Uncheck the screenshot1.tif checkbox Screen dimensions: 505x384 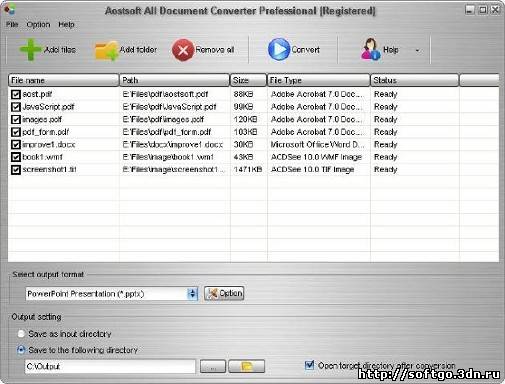(x=16, y=170)
